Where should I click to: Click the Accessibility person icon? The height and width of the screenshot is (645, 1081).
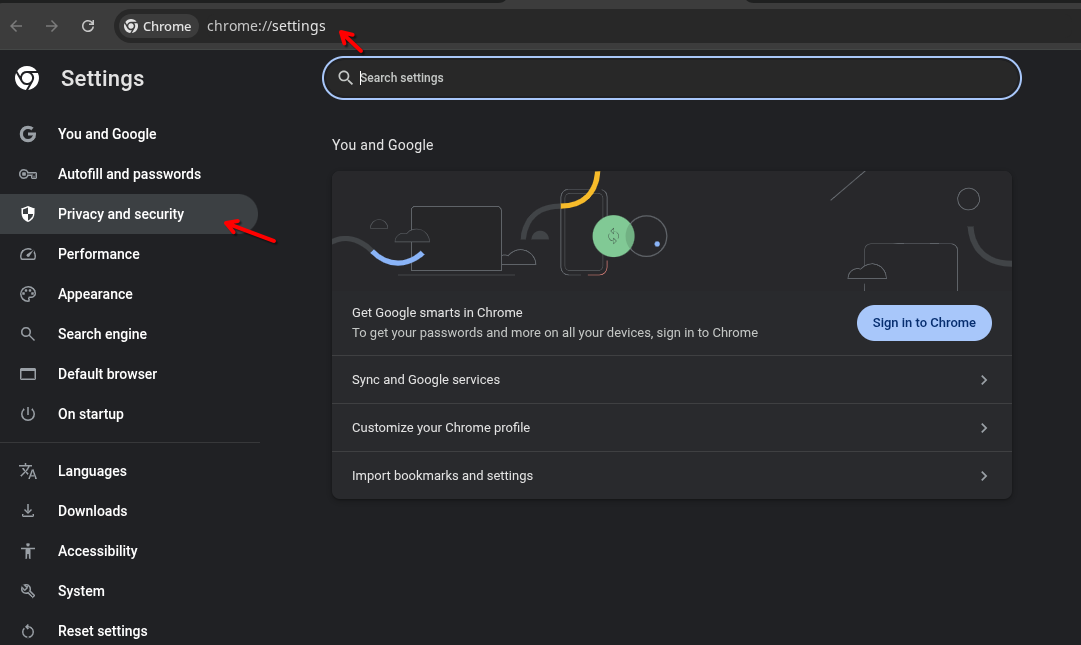click(28, 551)
